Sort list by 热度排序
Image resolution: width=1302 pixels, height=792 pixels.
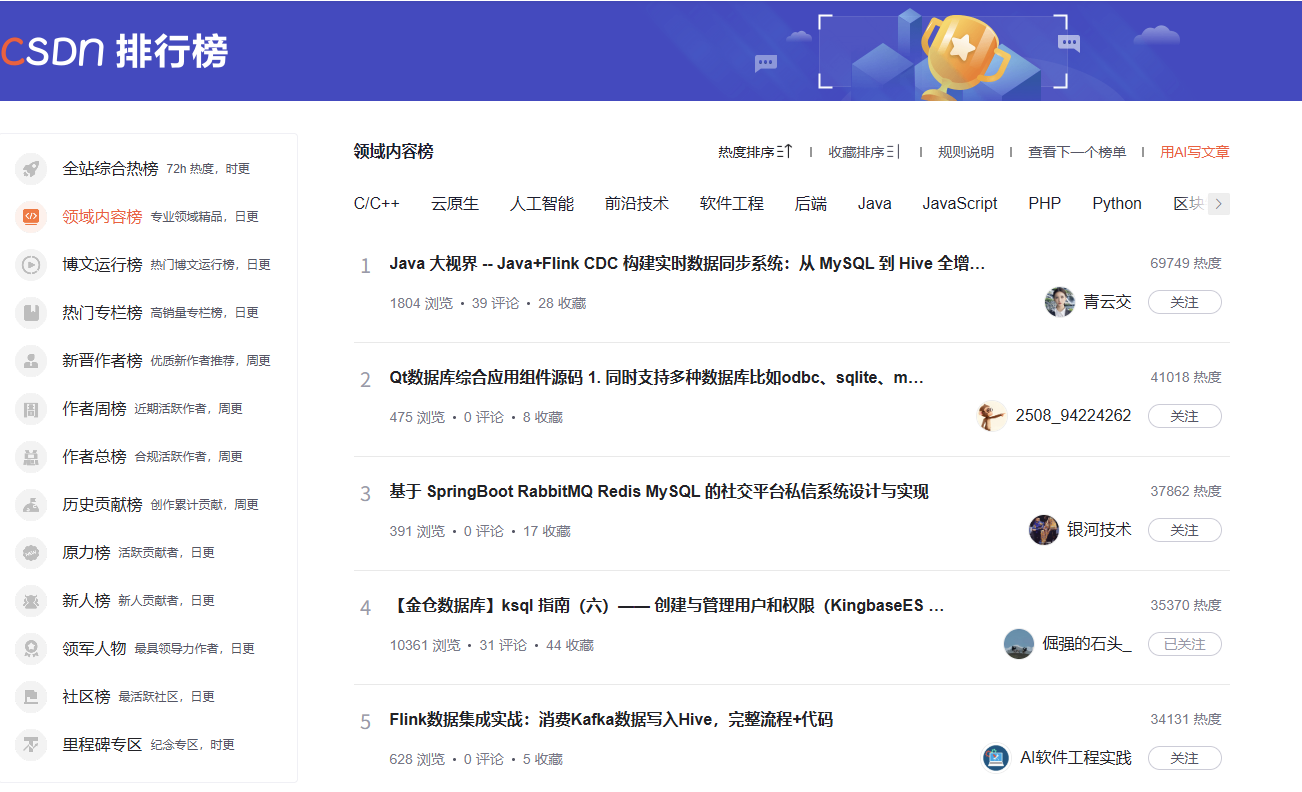pos(755,152)
